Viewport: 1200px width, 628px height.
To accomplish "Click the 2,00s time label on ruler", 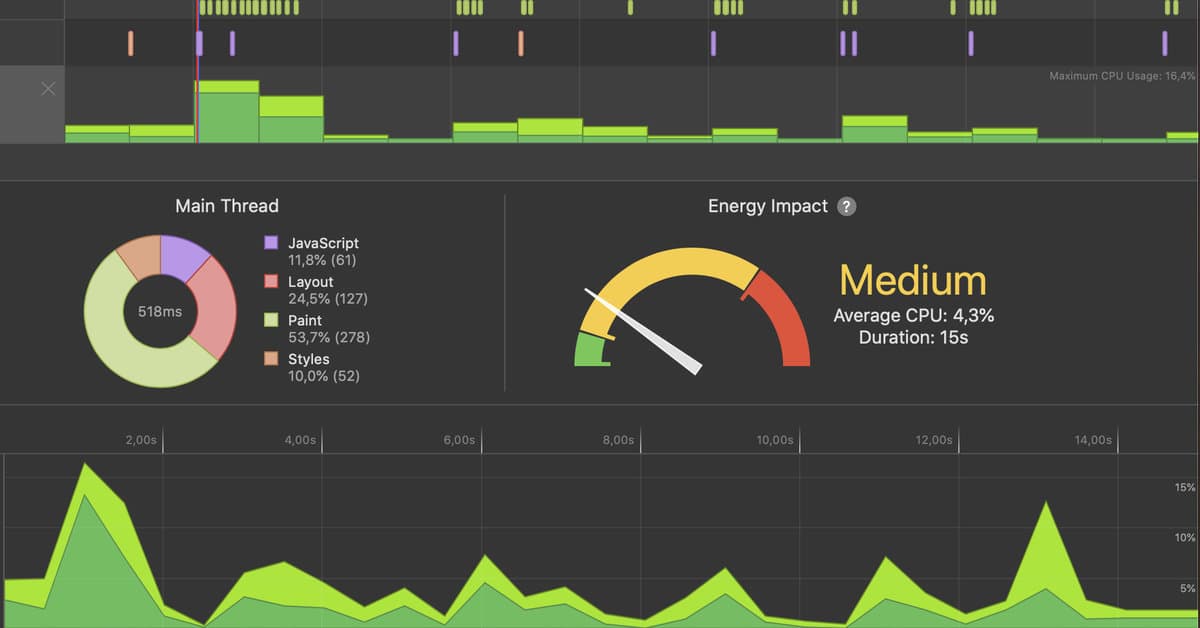I will pos(140,440).
